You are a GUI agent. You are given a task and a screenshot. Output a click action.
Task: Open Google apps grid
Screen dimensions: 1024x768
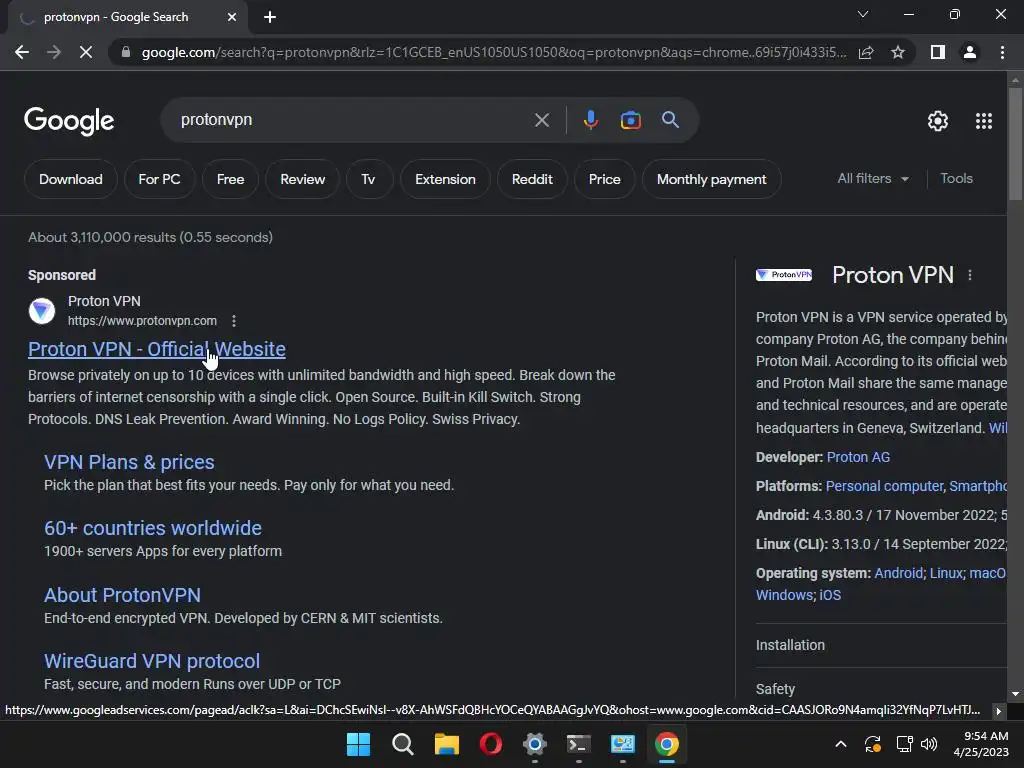point(984,121)
